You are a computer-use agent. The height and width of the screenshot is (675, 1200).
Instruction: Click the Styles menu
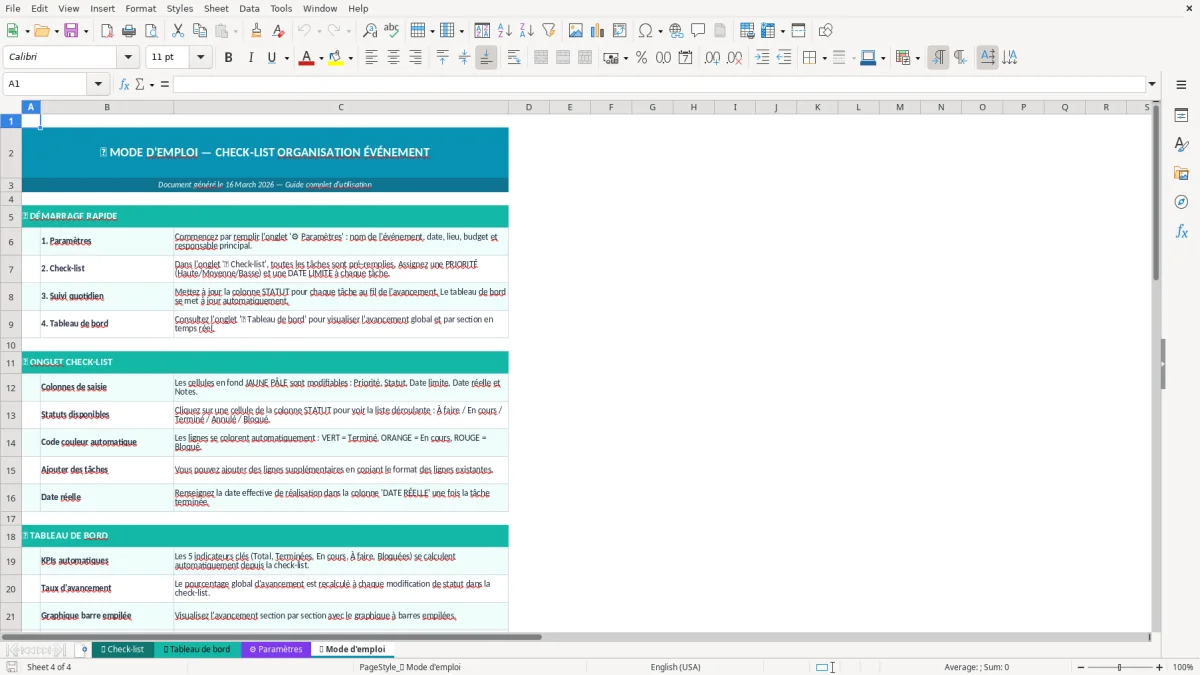[180, 8]
